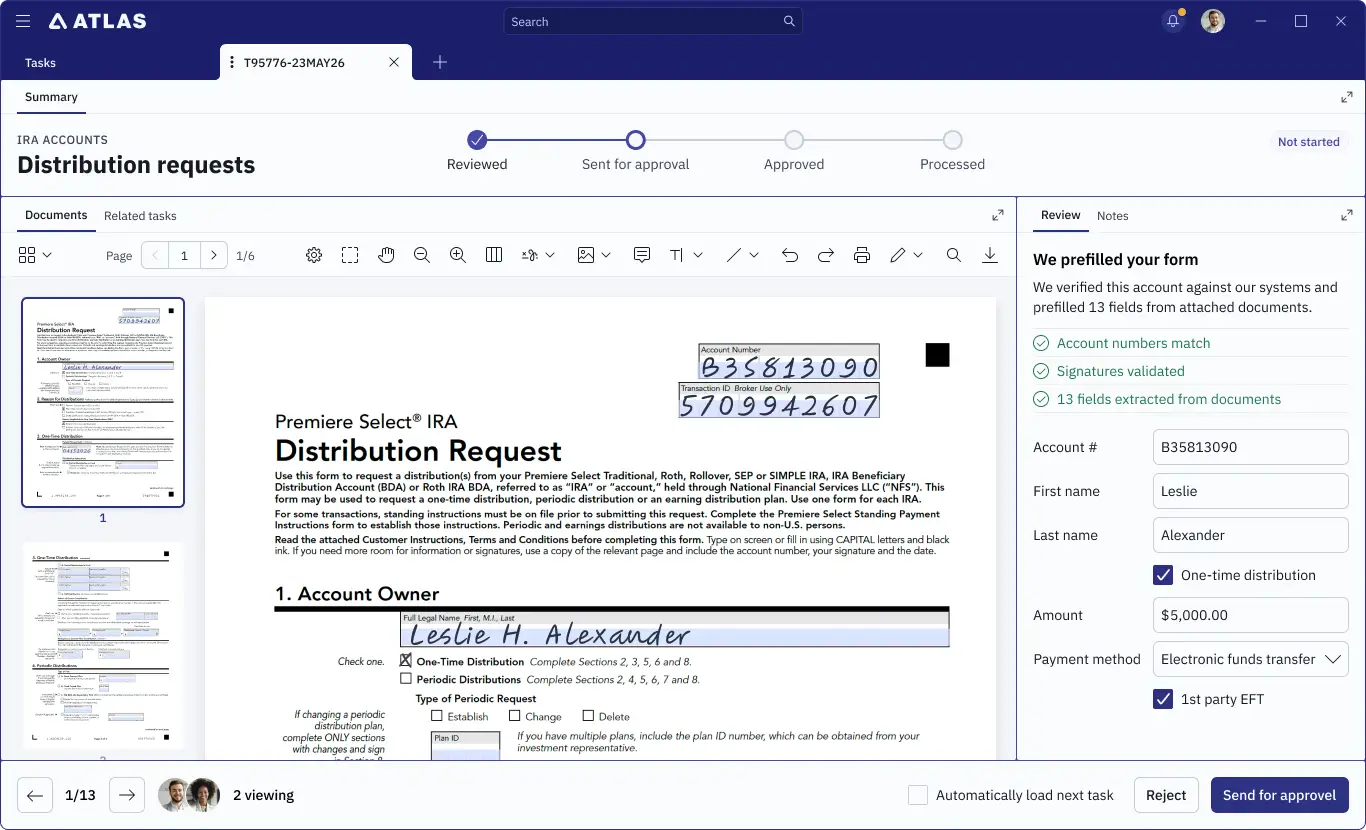Open tab options for T95776-23MAY26

point(232,62)
